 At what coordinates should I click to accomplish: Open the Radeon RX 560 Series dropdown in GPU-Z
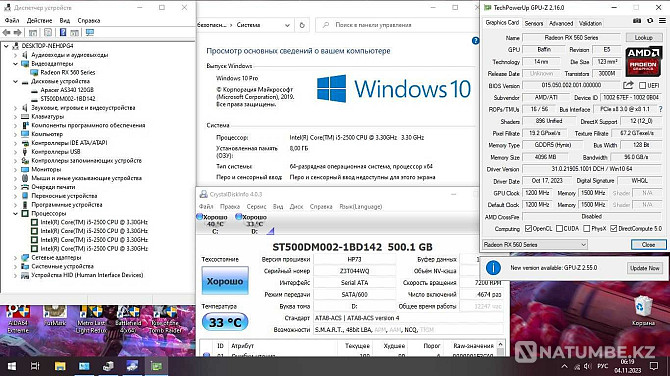point(535,244)
